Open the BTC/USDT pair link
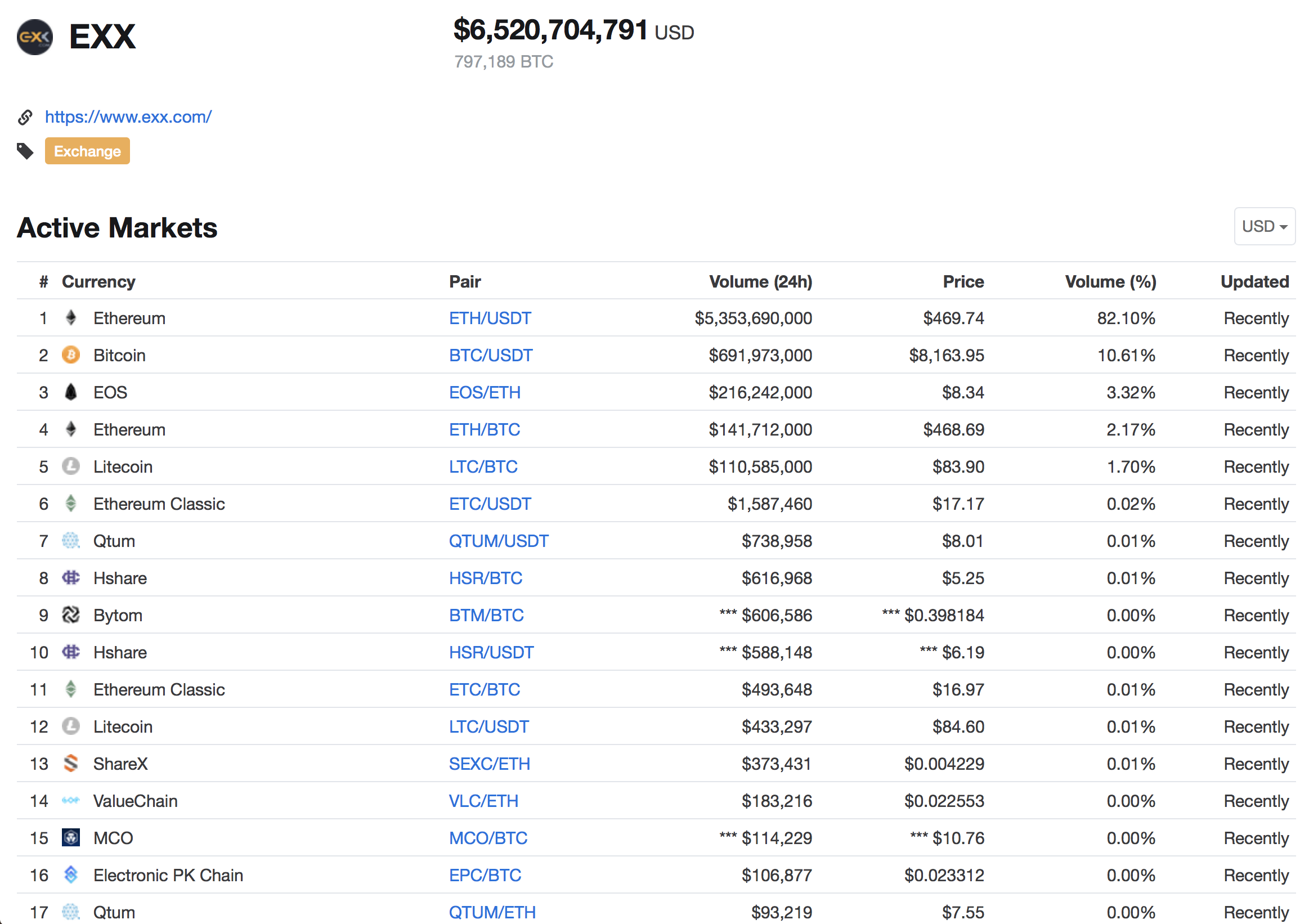The image size is (1300, 924). click(x=490, y=356)
